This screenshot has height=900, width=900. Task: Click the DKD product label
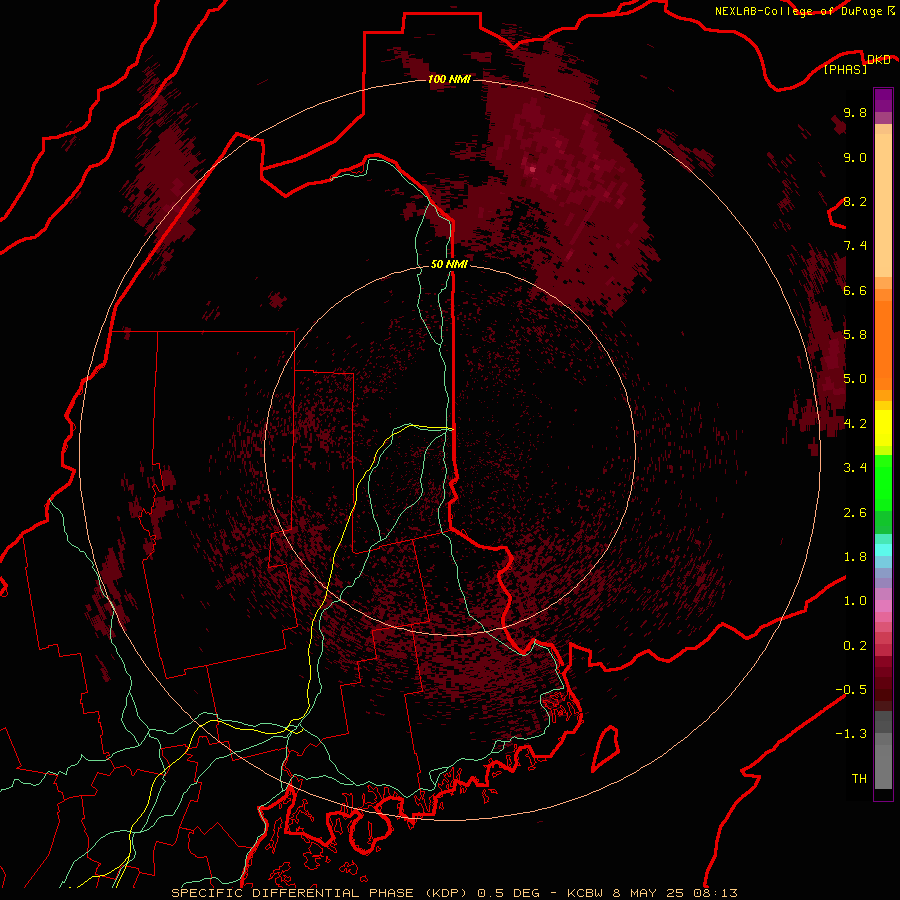(879, 59)
